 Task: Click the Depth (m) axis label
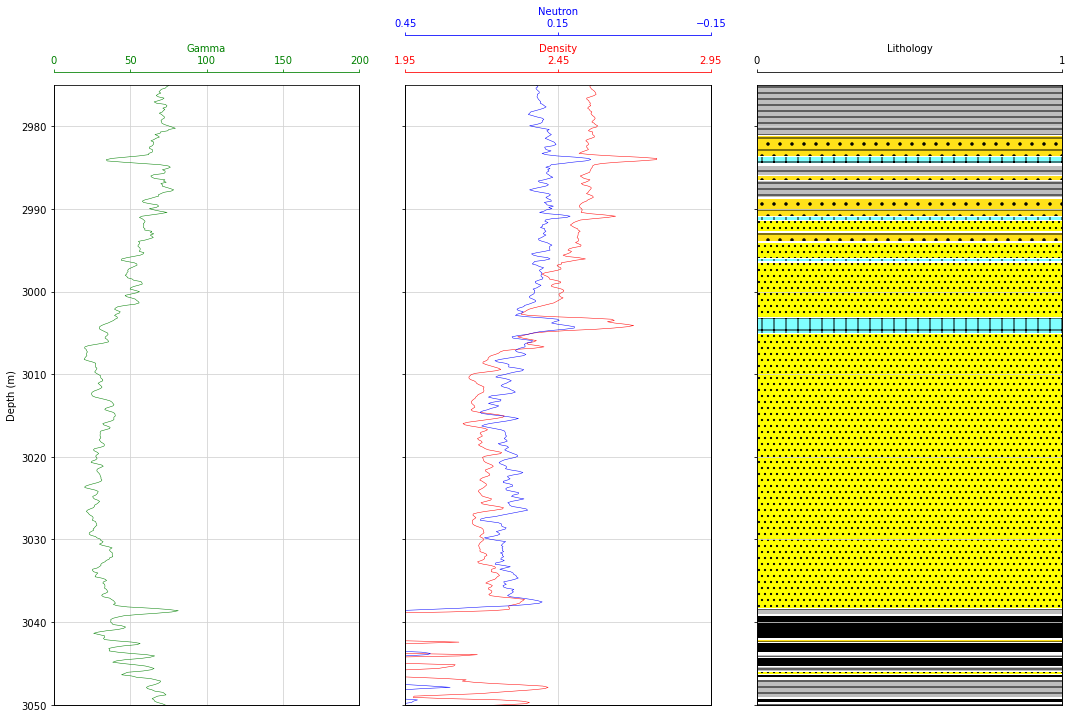point(10,395)
